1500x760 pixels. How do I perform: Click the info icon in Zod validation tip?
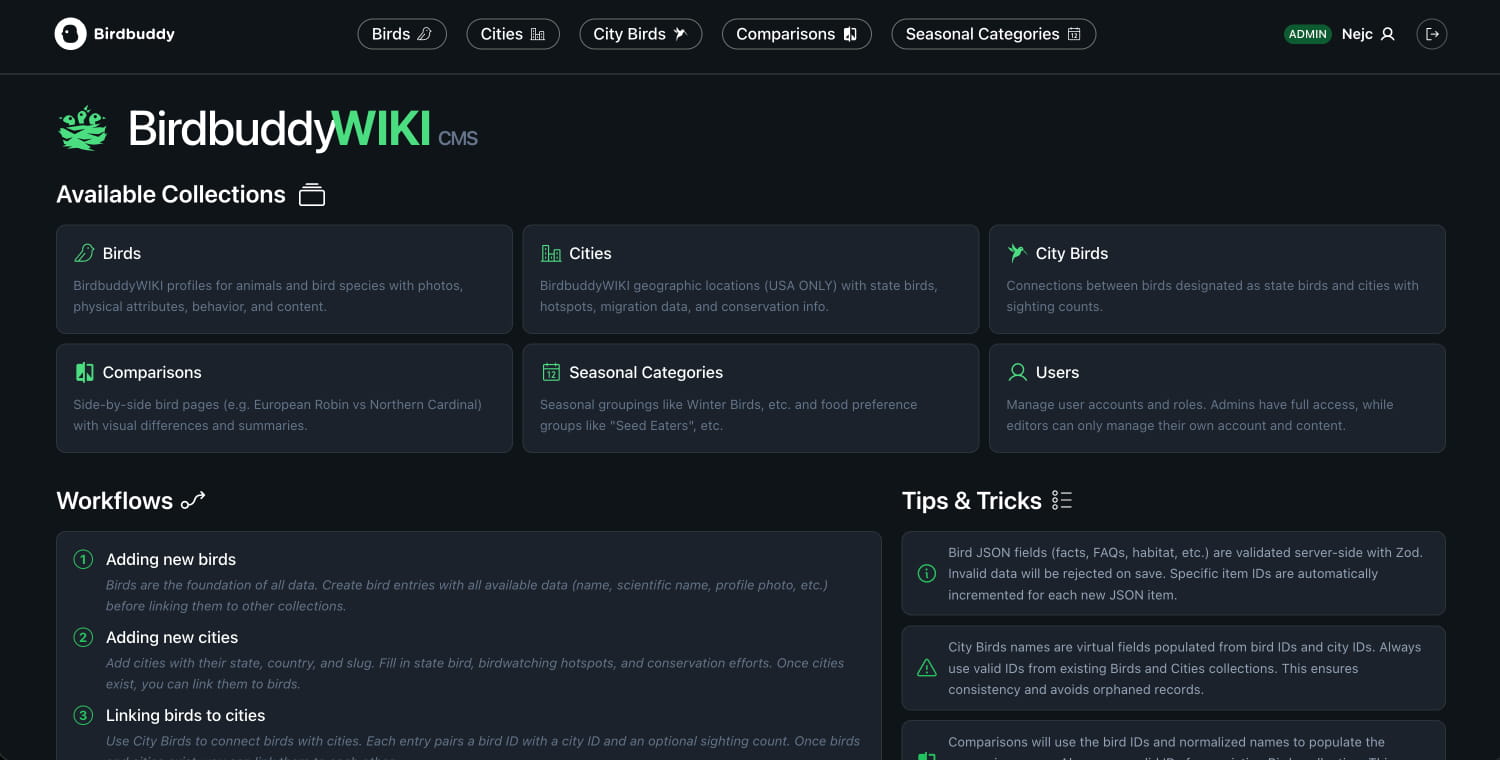click(x=927, y=573)
